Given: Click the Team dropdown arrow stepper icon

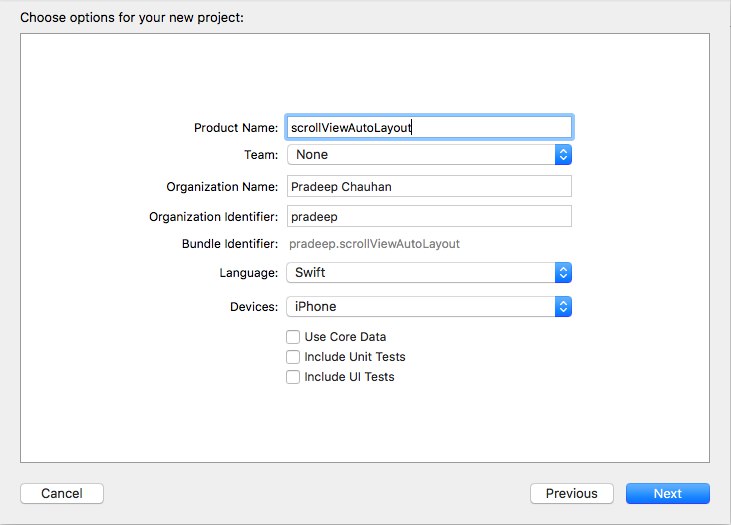Looking at the screenshot, I should 563,154.
